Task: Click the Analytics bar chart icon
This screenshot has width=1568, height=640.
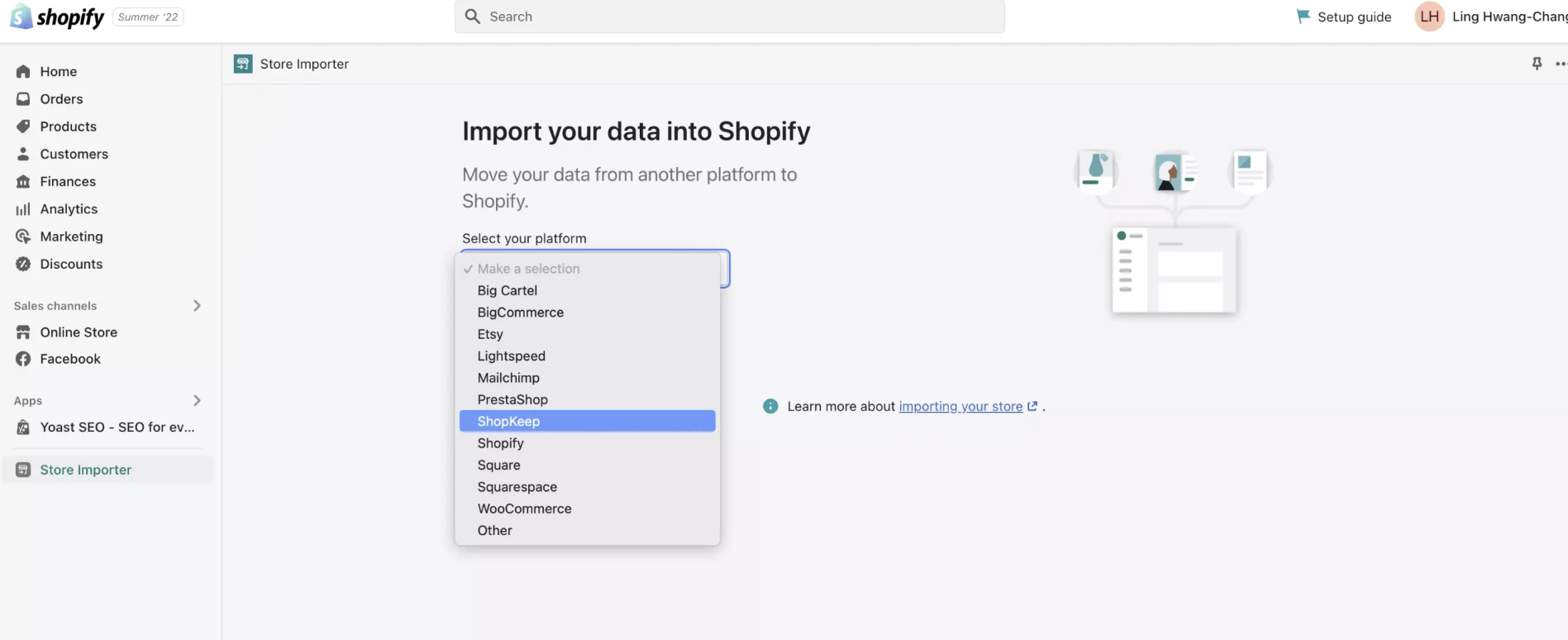Action: [x=23, y=209]
